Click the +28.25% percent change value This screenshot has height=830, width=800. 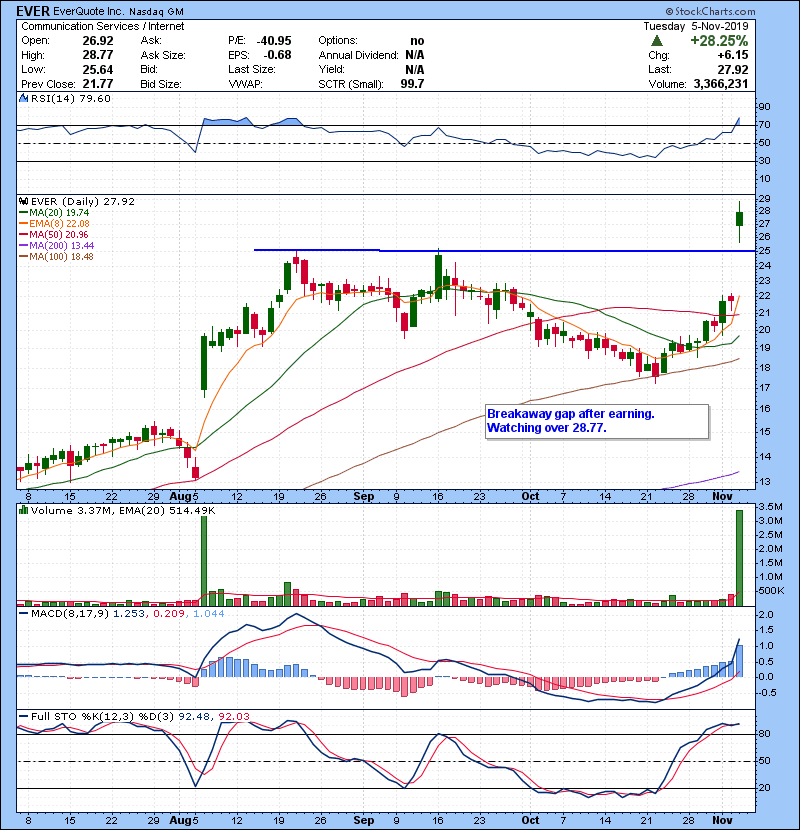click(718, 41)
